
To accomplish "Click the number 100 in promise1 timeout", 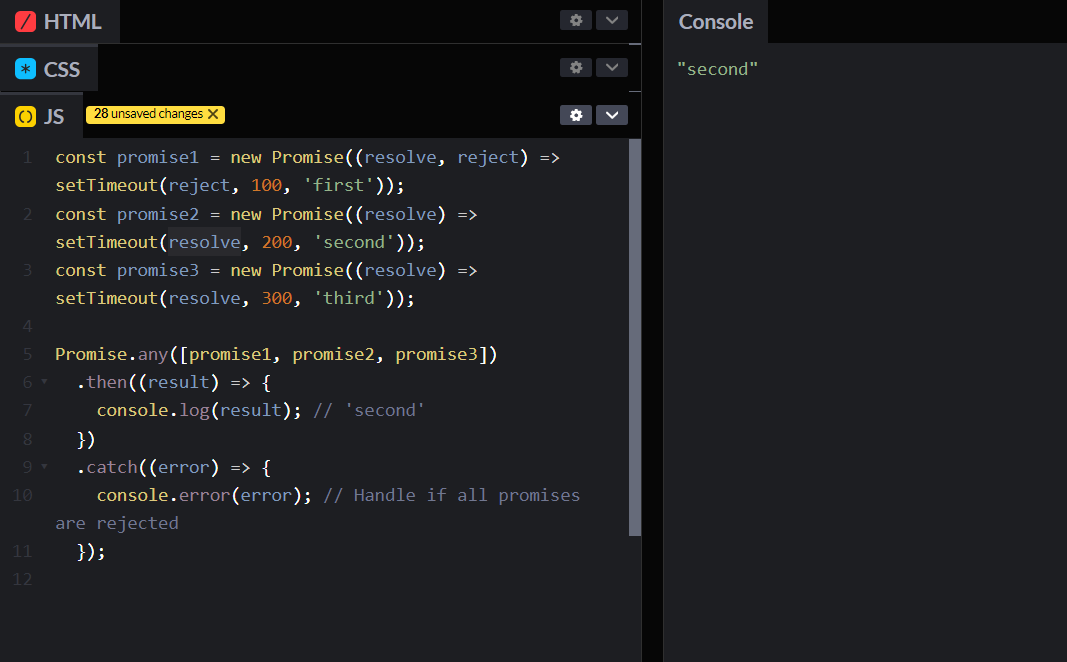I will 266,185.
